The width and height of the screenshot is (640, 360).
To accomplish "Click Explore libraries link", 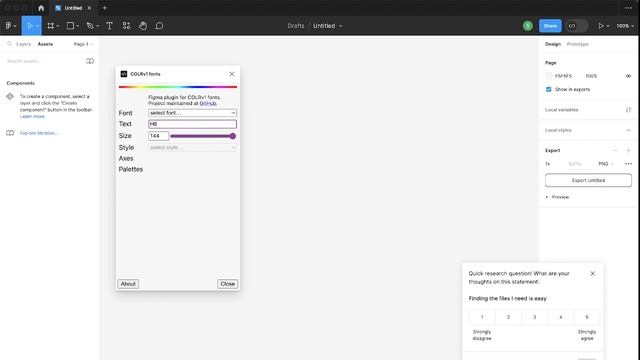I will 39,133.
